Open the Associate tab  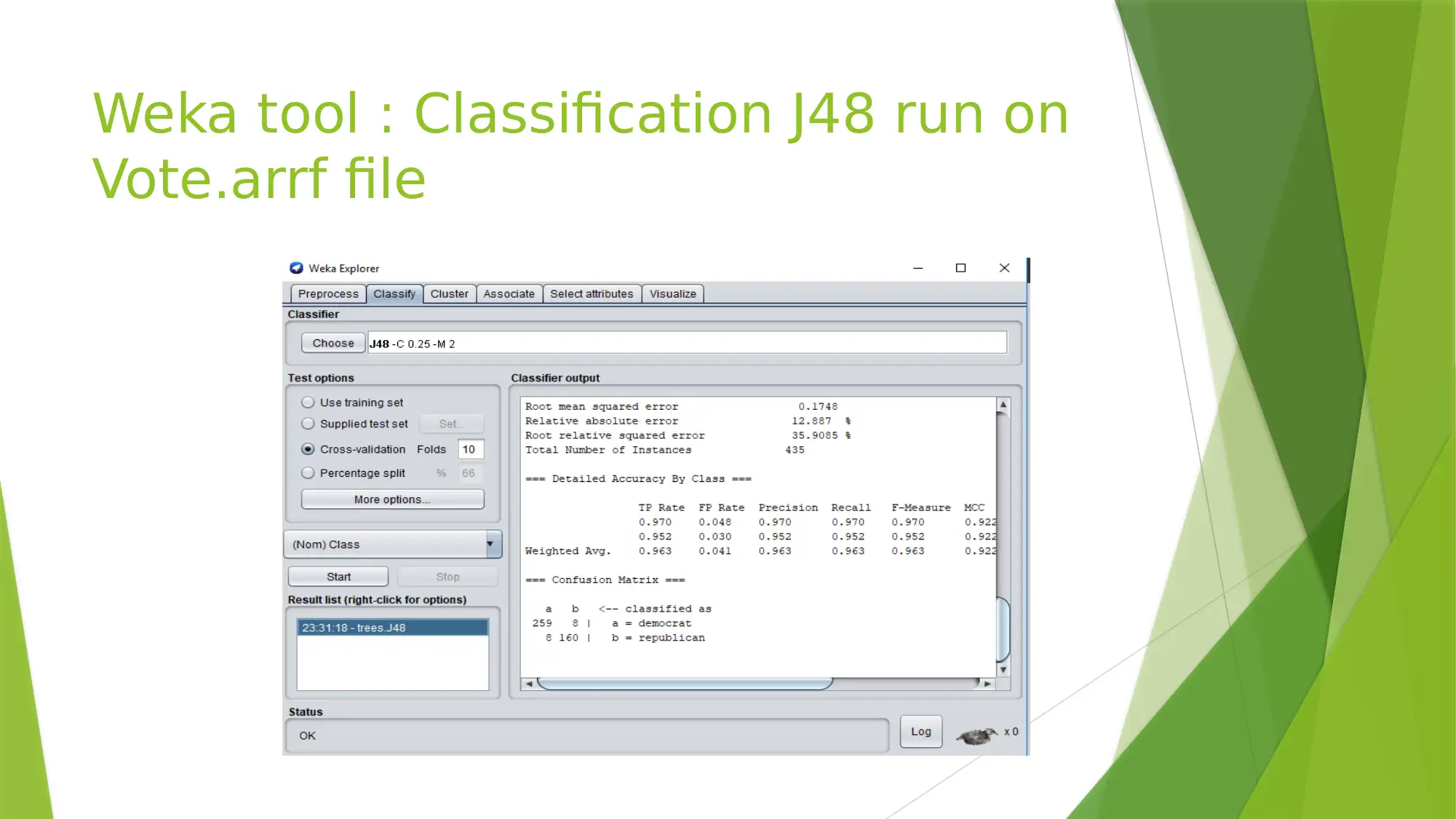[509, 294]
